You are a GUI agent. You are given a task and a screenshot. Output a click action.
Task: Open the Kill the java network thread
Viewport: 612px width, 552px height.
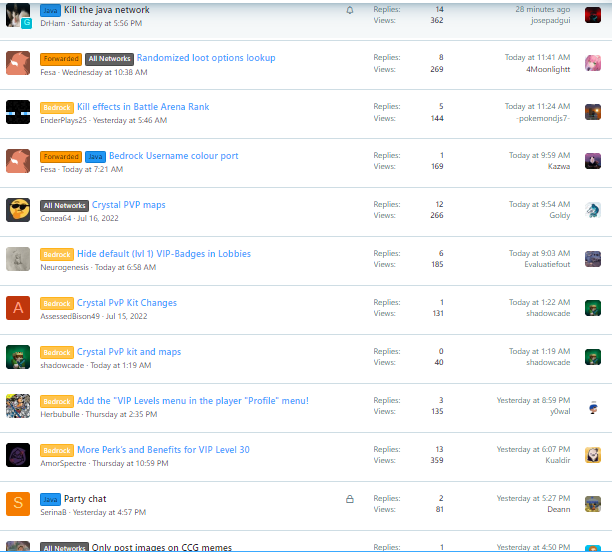tap(107, 10)
